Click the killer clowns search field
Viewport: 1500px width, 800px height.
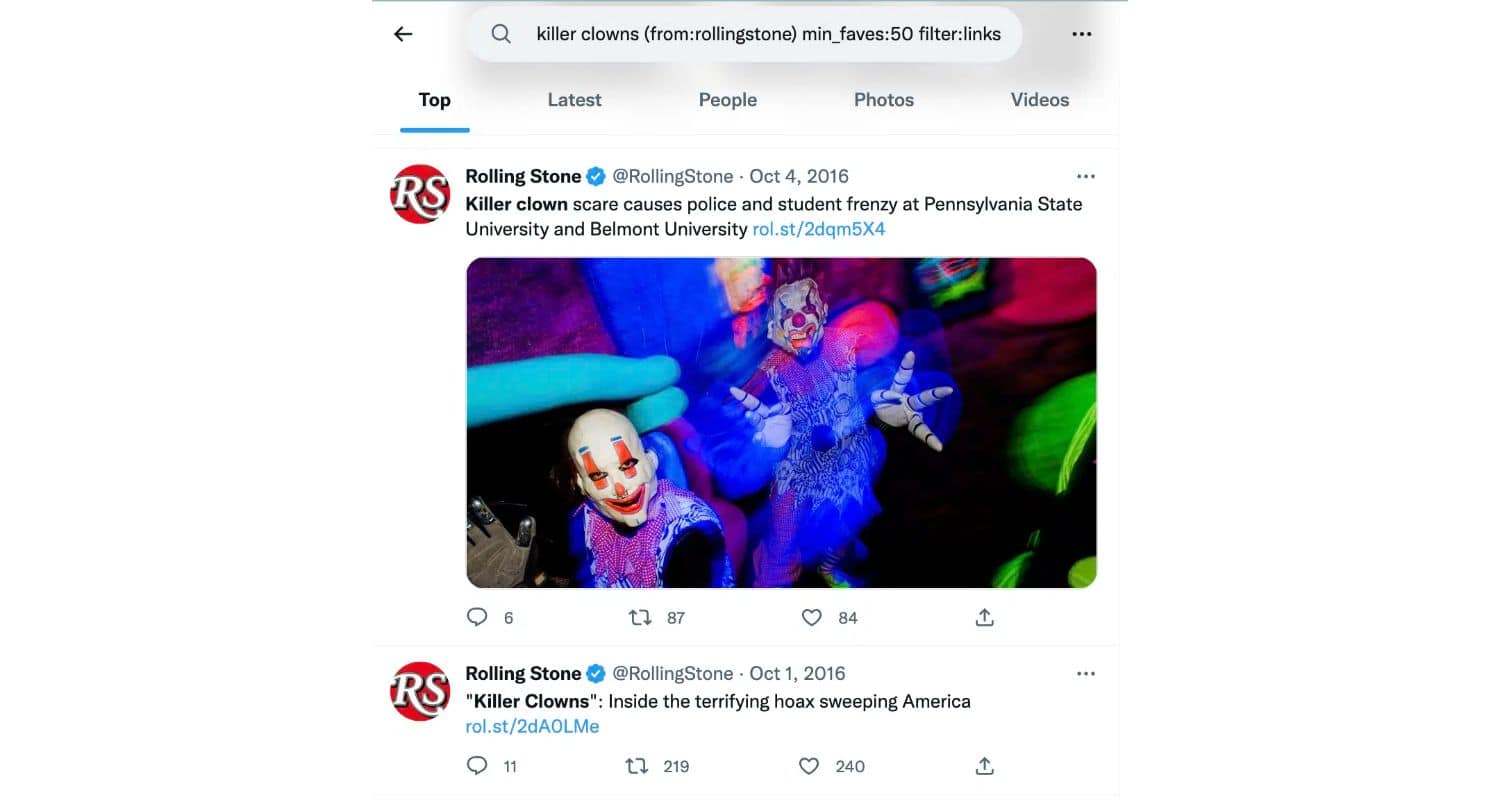(745, 34)
